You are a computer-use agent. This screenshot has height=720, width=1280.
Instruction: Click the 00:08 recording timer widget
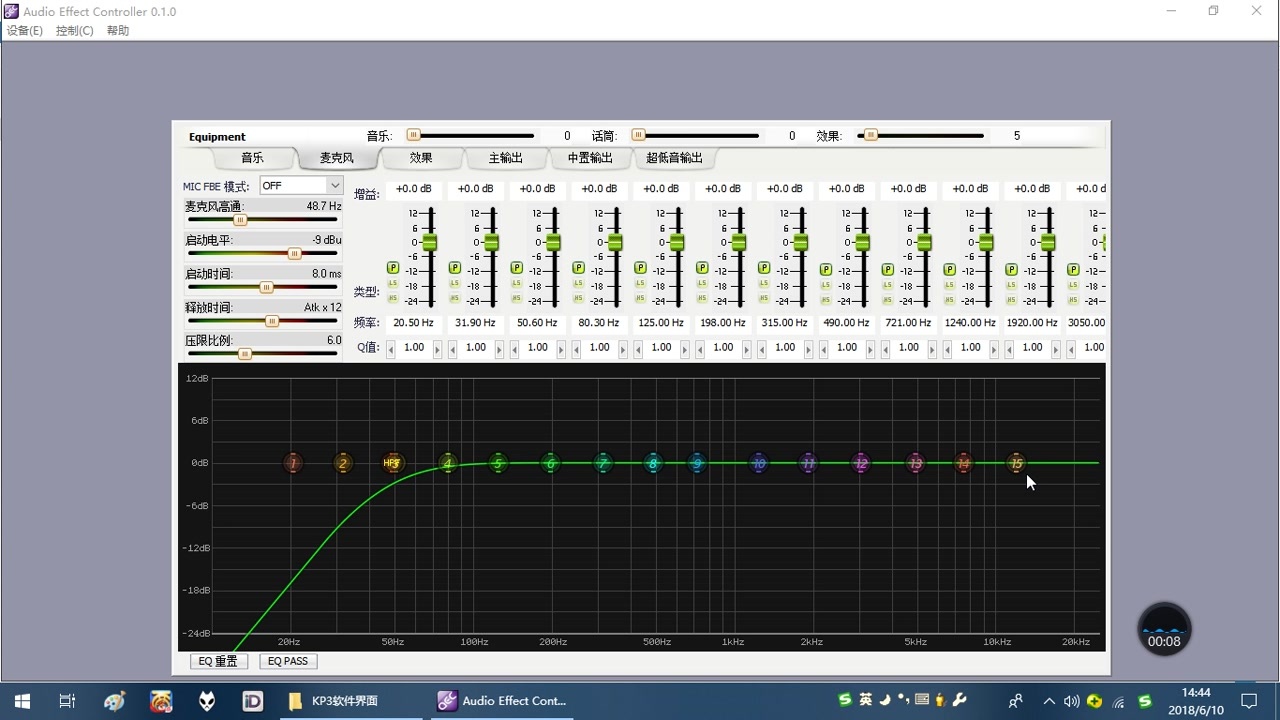pos(1164,629)
